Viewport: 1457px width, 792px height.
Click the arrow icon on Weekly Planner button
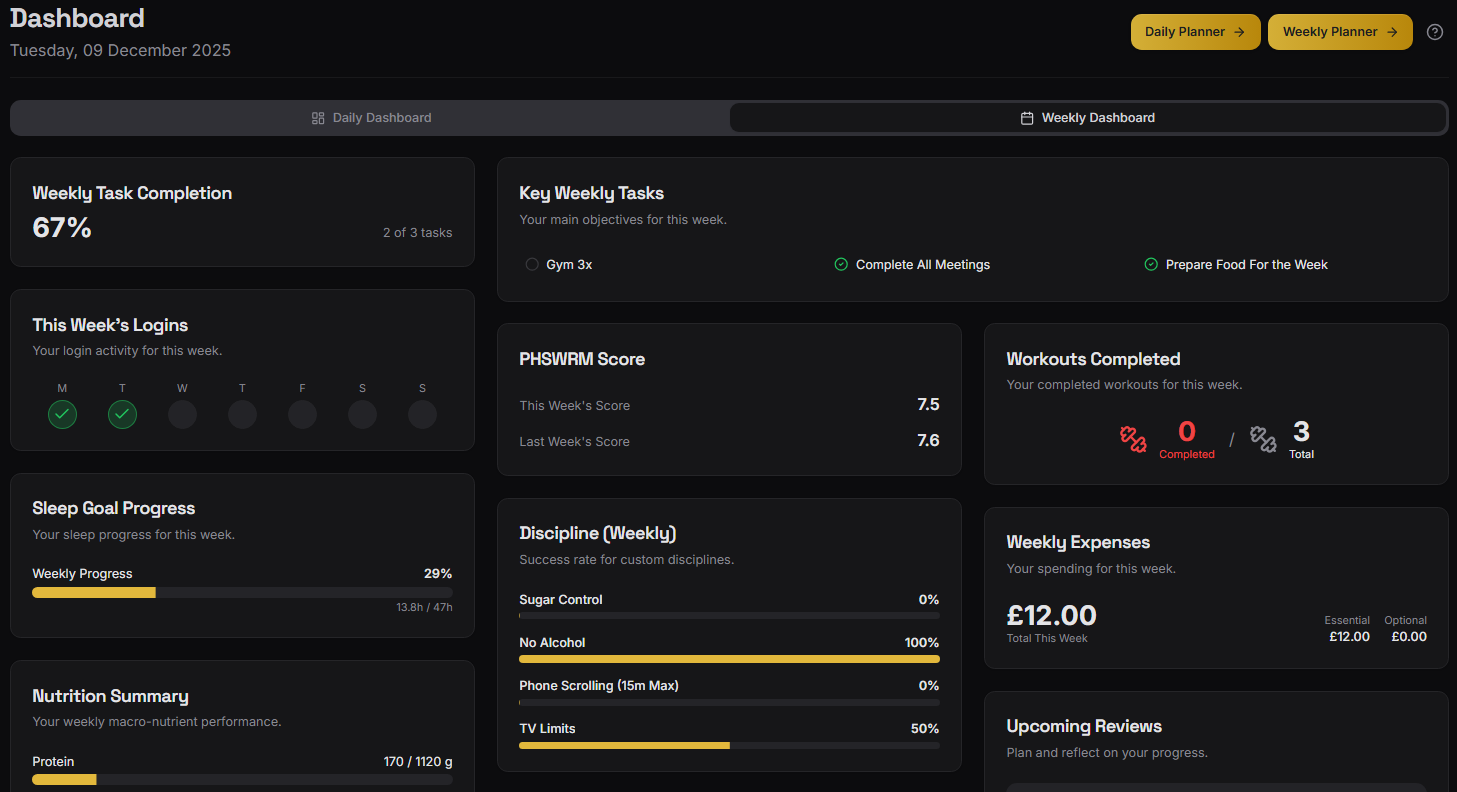point(1392,31)
